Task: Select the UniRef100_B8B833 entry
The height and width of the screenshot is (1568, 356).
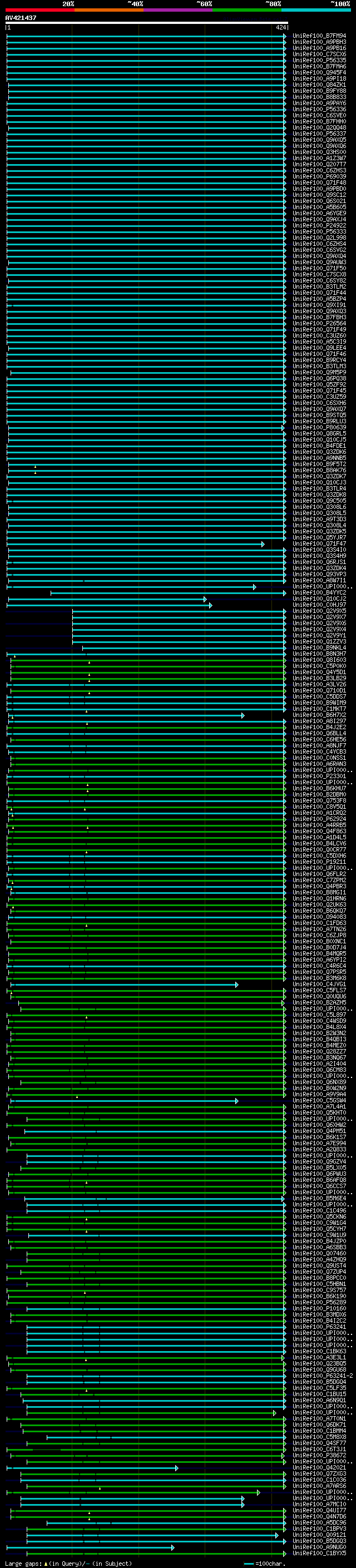Action: click(x=319, y=97)
